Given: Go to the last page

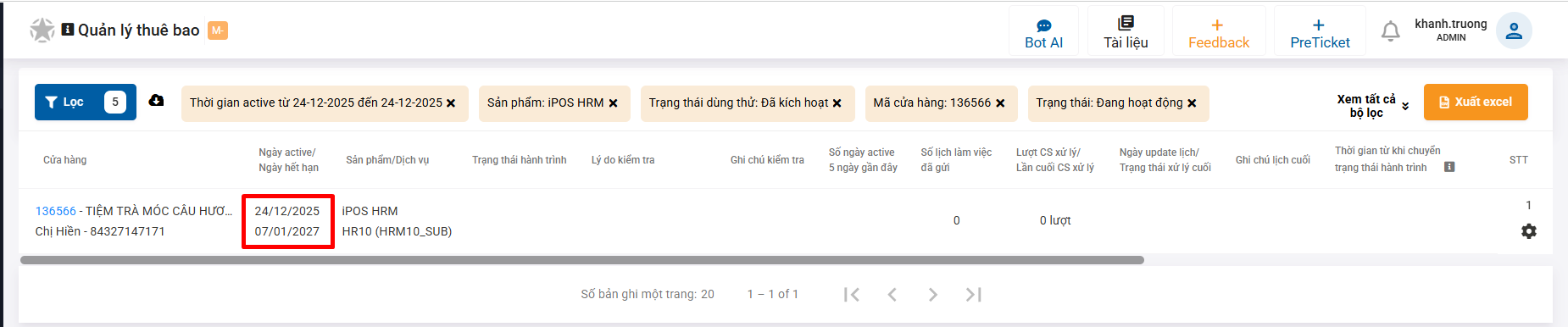Looking at the screenshot, I should coord(974,294).
